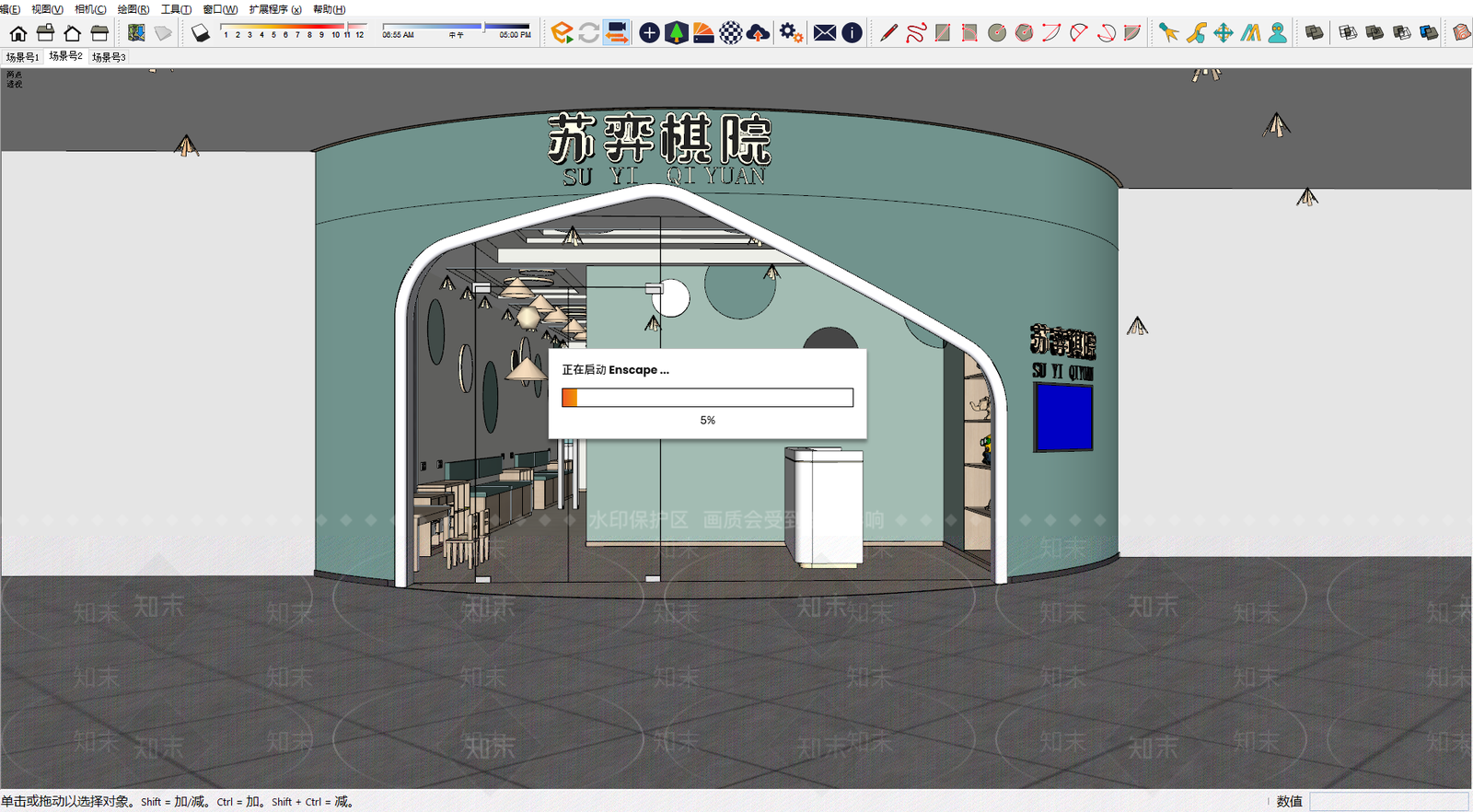
Task: Select the Rectangle drawing tool
Action: 943,33
